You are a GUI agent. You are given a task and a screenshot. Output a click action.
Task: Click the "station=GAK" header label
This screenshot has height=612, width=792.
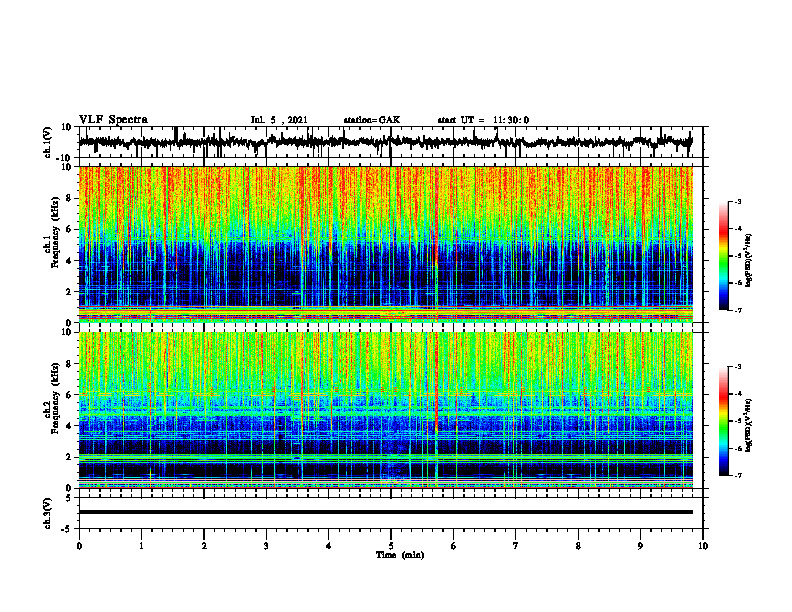tap(372, 120)
